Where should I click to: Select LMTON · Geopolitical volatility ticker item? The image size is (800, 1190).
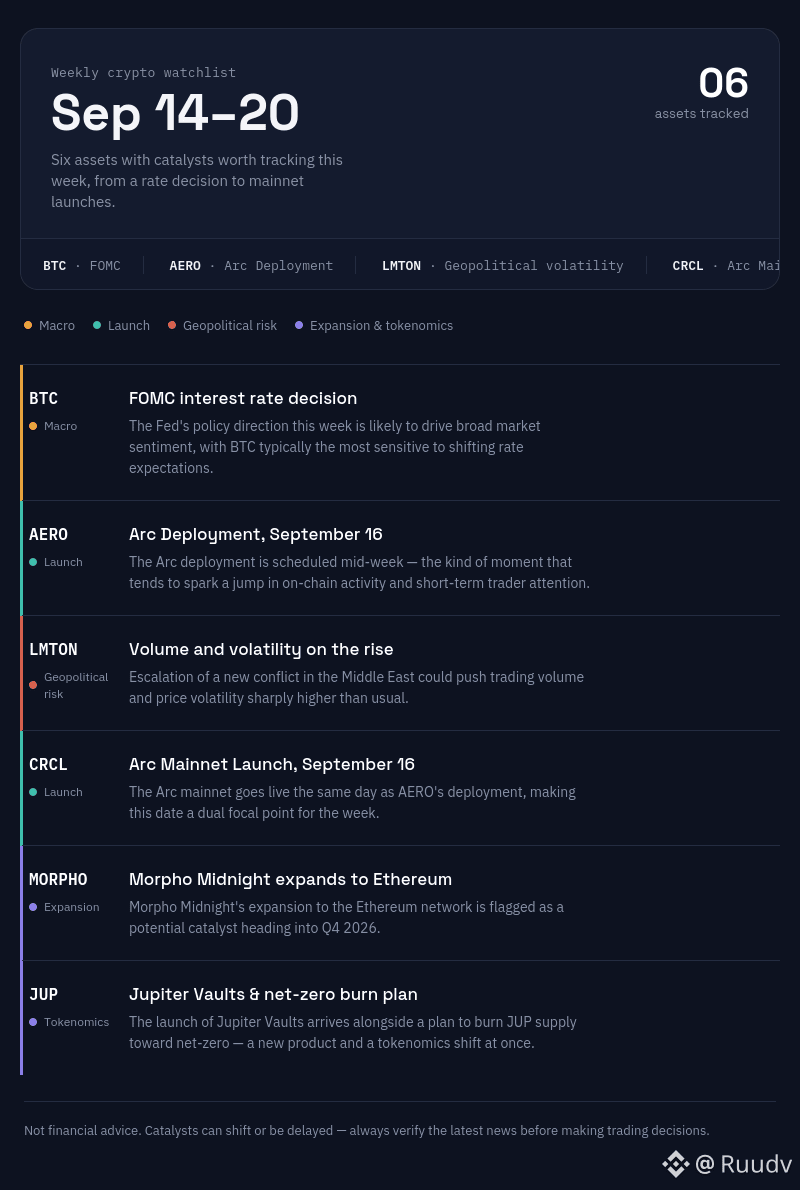tap(502, 266)
